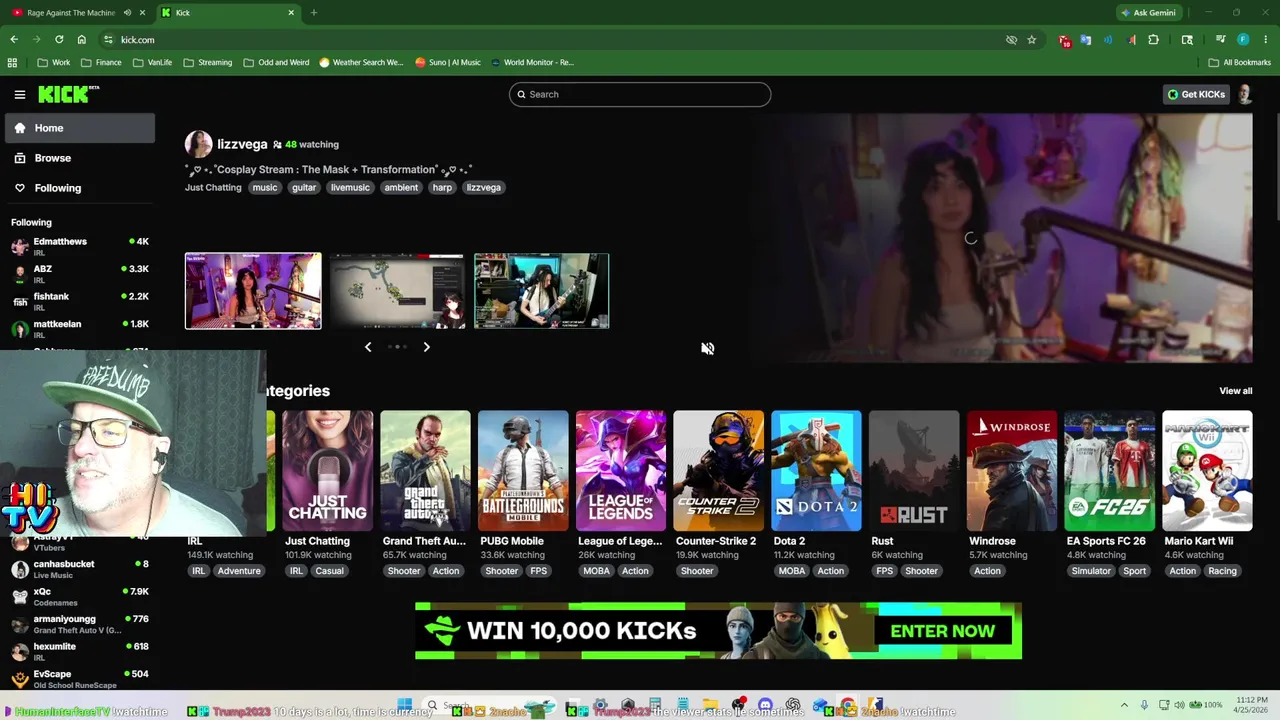Unmute the featured stream preview

(707, 348)
